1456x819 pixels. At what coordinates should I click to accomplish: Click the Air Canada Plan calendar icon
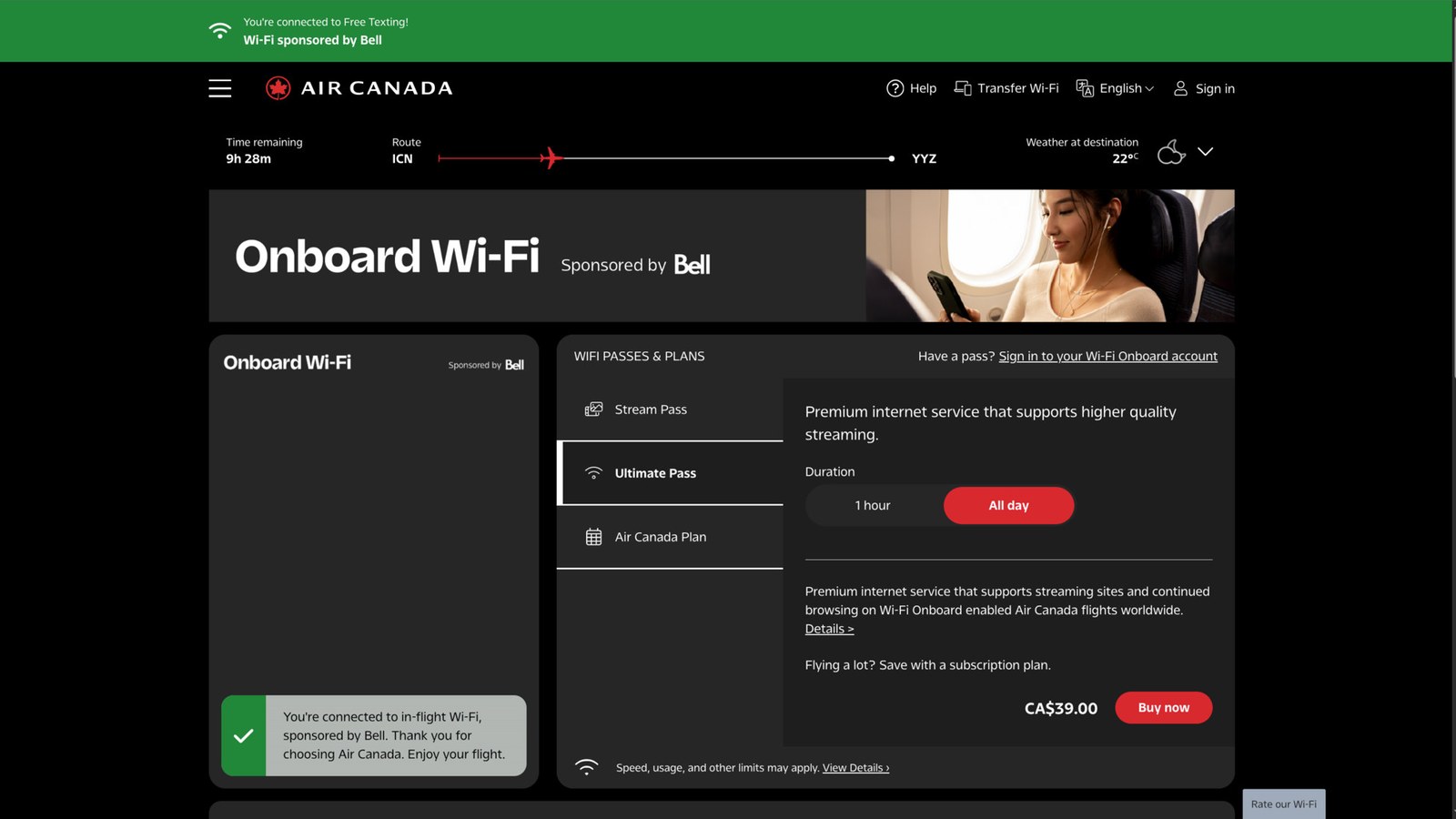[x=593, y=537]
